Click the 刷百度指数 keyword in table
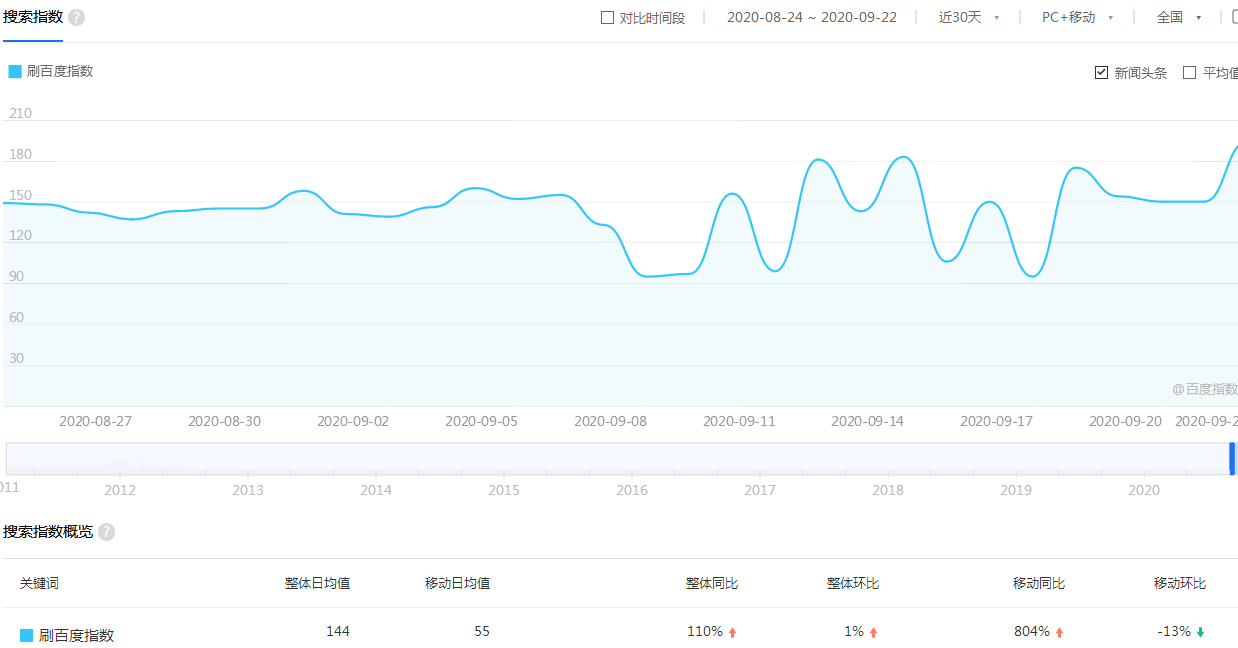 coord(76,635)
